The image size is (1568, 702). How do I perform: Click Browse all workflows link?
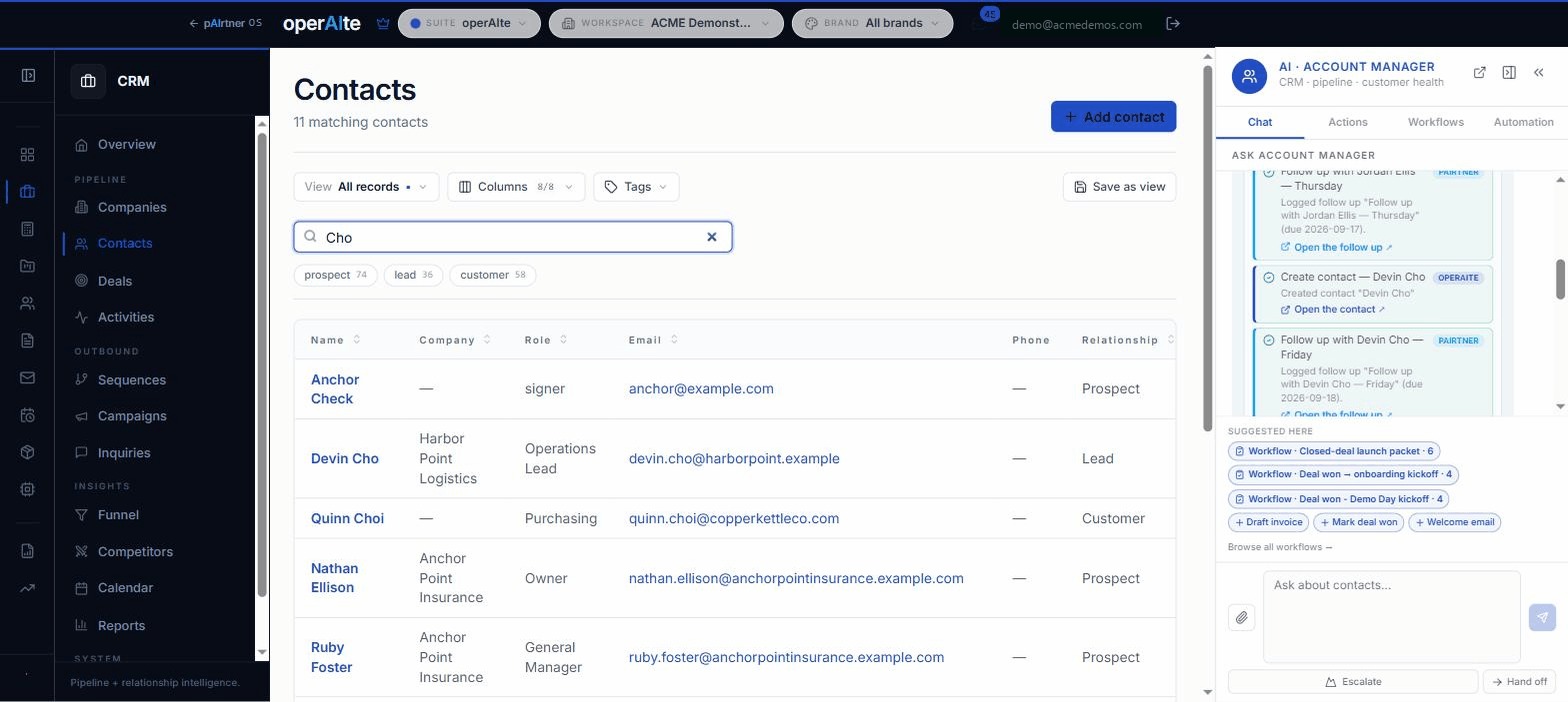coord(1280,547)
